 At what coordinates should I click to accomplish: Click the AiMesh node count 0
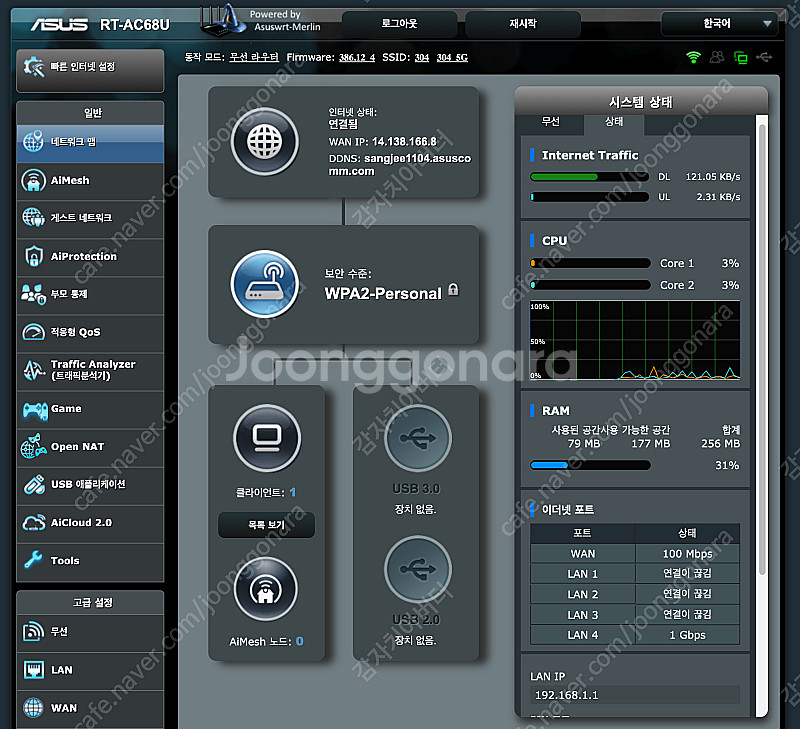[299, 641]
